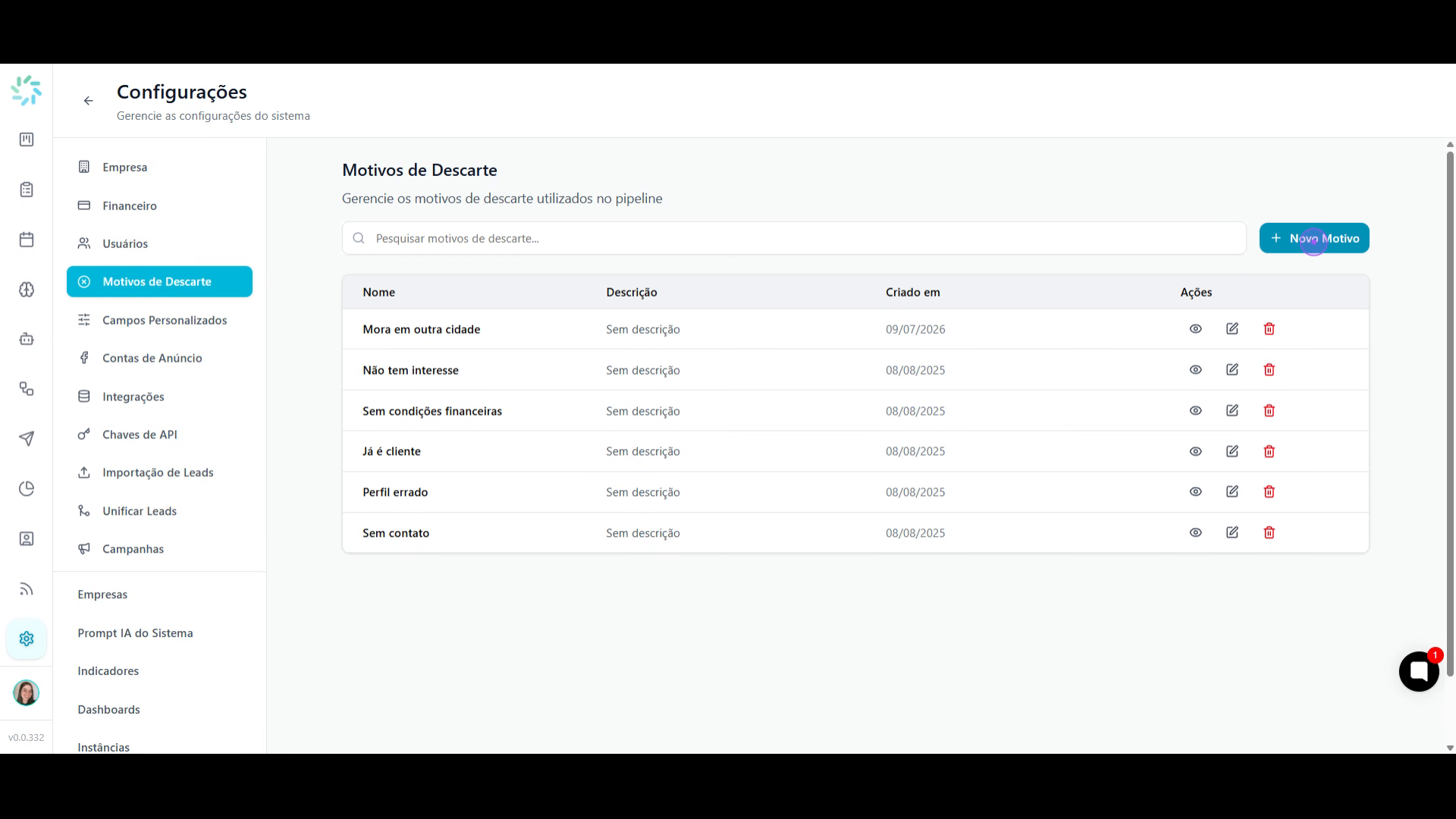Go back using the arrow beside Configurações

[89, 101]
